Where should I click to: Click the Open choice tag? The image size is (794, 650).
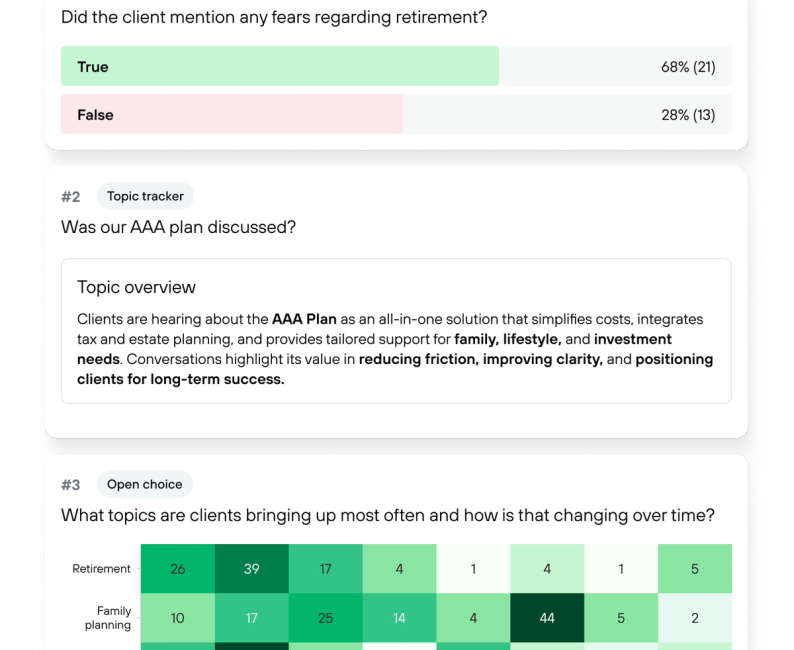144,484
